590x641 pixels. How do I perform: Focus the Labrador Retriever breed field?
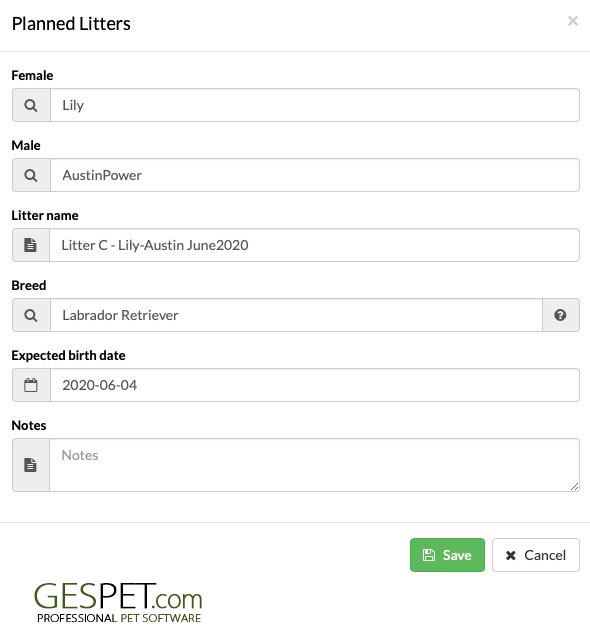click(296, 315)
